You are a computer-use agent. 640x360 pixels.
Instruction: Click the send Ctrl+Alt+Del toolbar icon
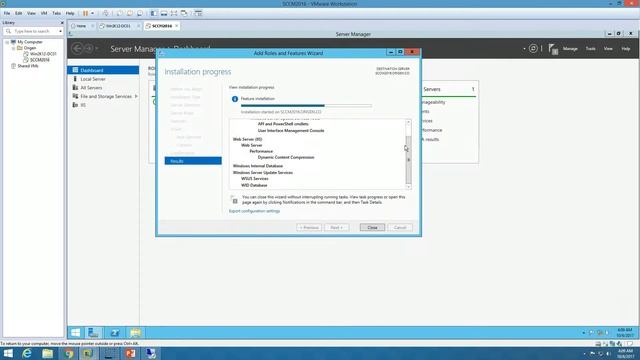(x=106, y=13)
